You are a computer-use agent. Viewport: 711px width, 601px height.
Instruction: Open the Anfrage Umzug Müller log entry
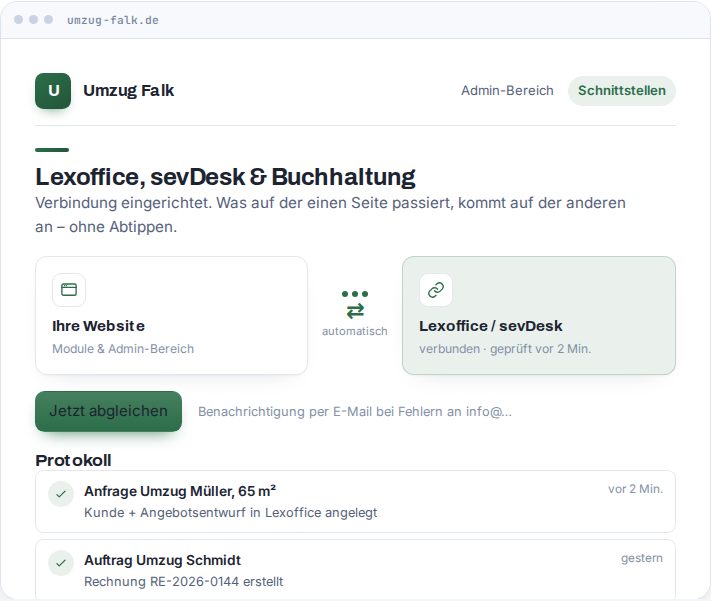click(356, 502)
